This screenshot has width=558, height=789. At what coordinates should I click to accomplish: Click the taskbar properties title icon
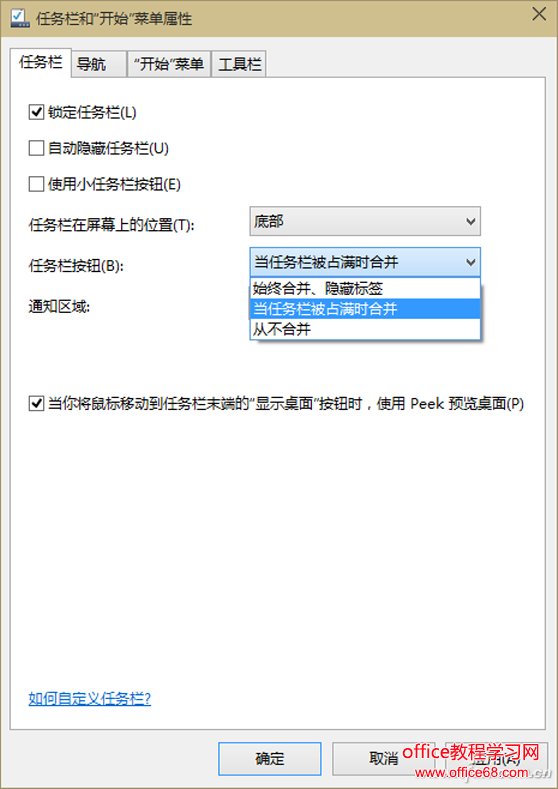tap(20, 18)
